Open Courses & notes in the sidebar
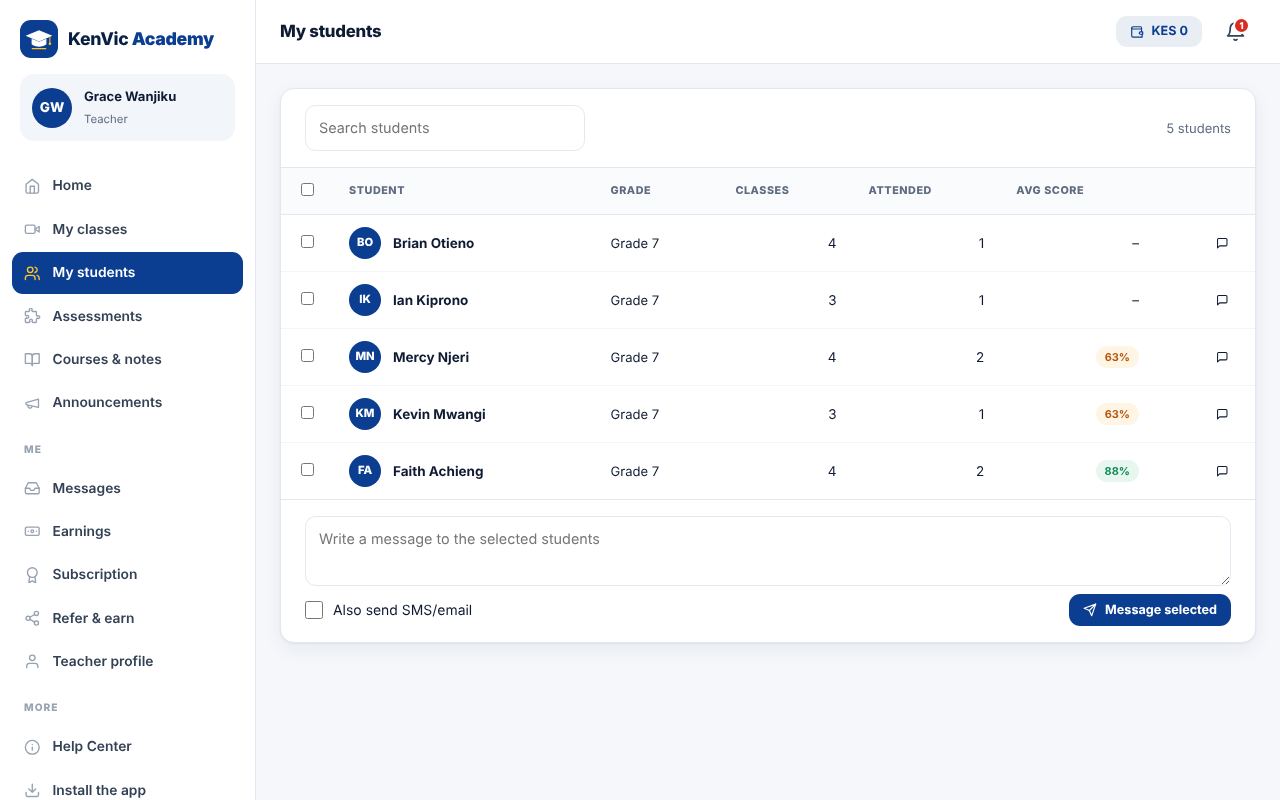 tap(127, 359)
